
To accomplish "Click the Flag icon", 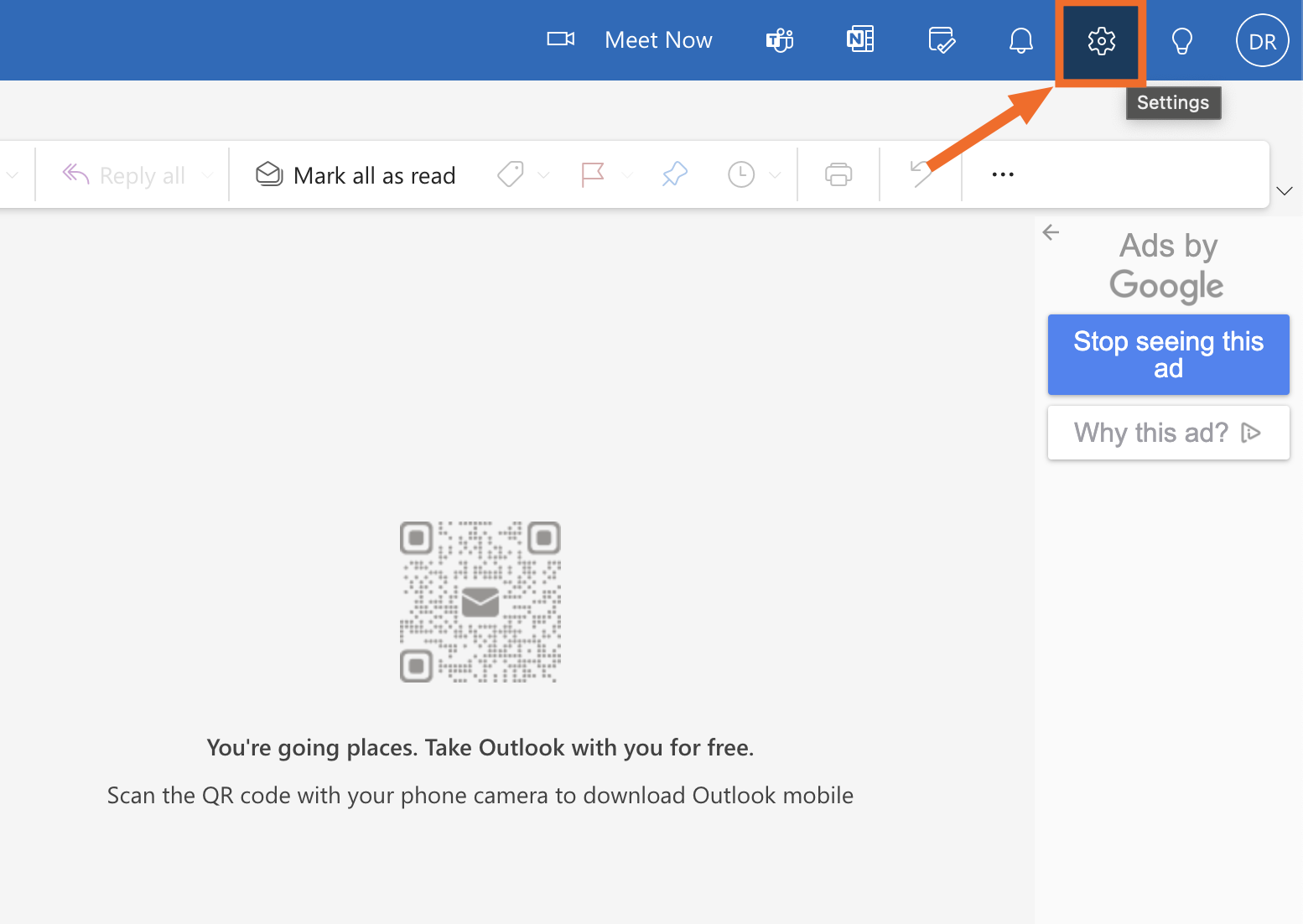I will (593, 174).
